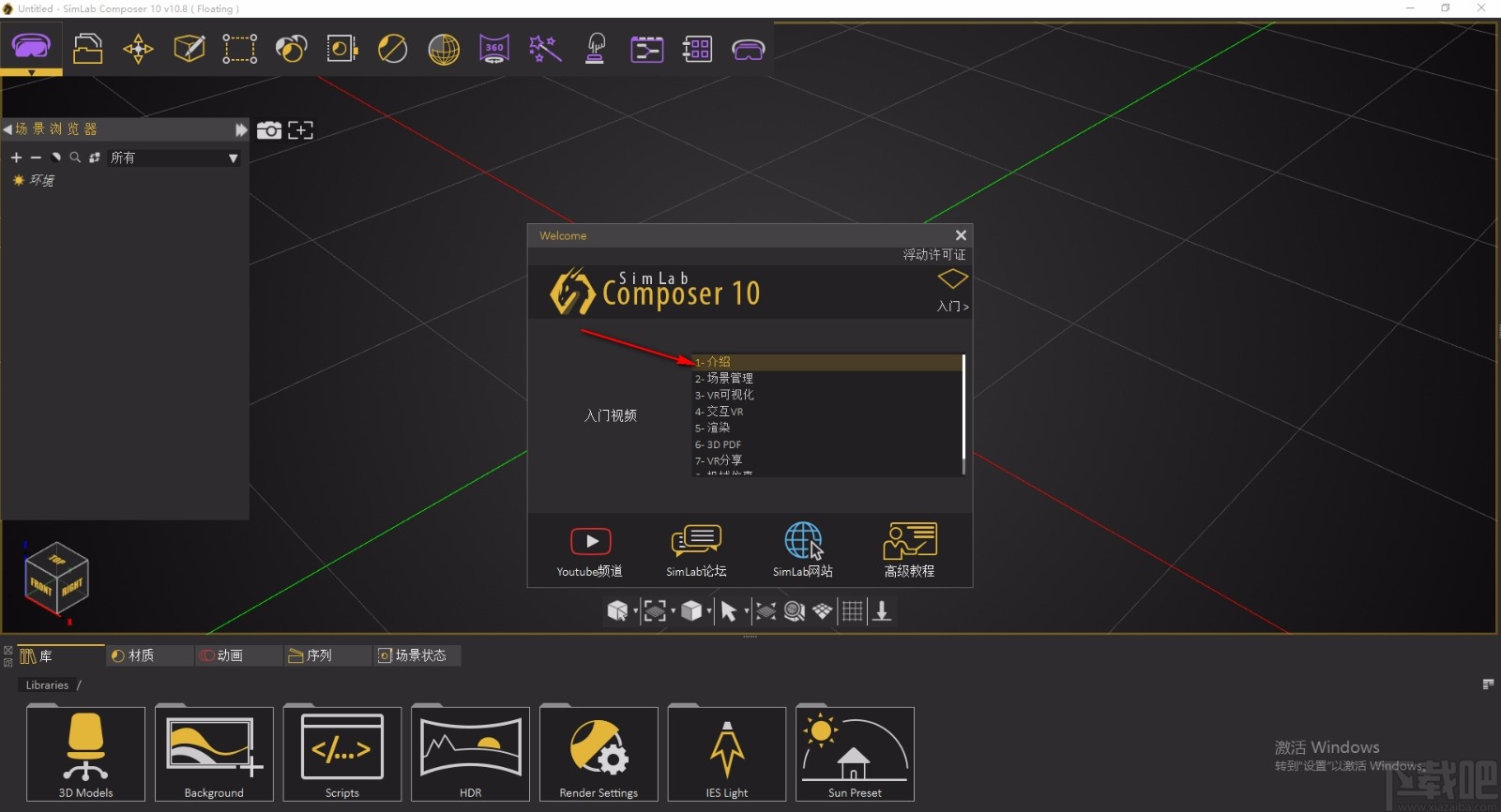The width and height of the screenshot is (1501, 812).
Task: Click the search magnifier in scene browser
Action: tap(75, 158)
